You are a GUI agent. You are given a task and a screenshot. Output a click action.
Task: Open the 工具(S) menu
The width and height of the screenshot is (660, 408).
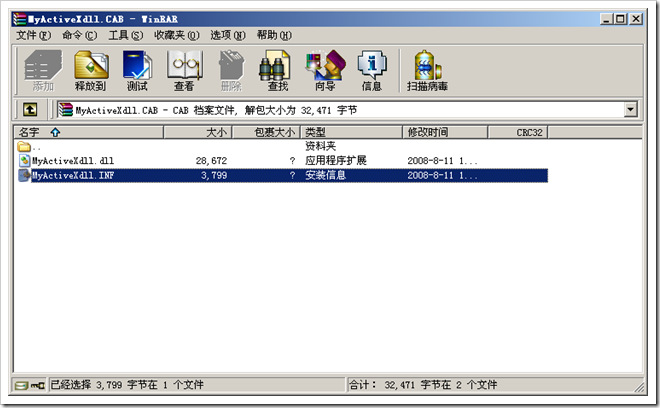click(126, 35)
